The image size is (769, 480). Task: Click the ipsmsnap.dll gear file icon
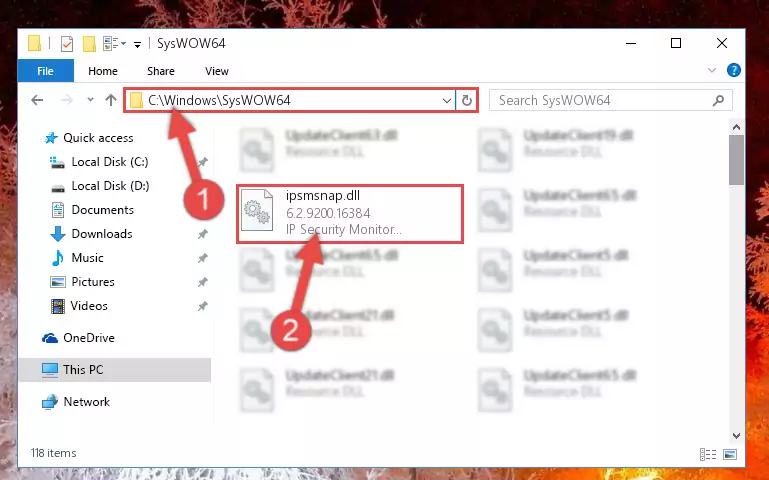(x=257, y=210)
